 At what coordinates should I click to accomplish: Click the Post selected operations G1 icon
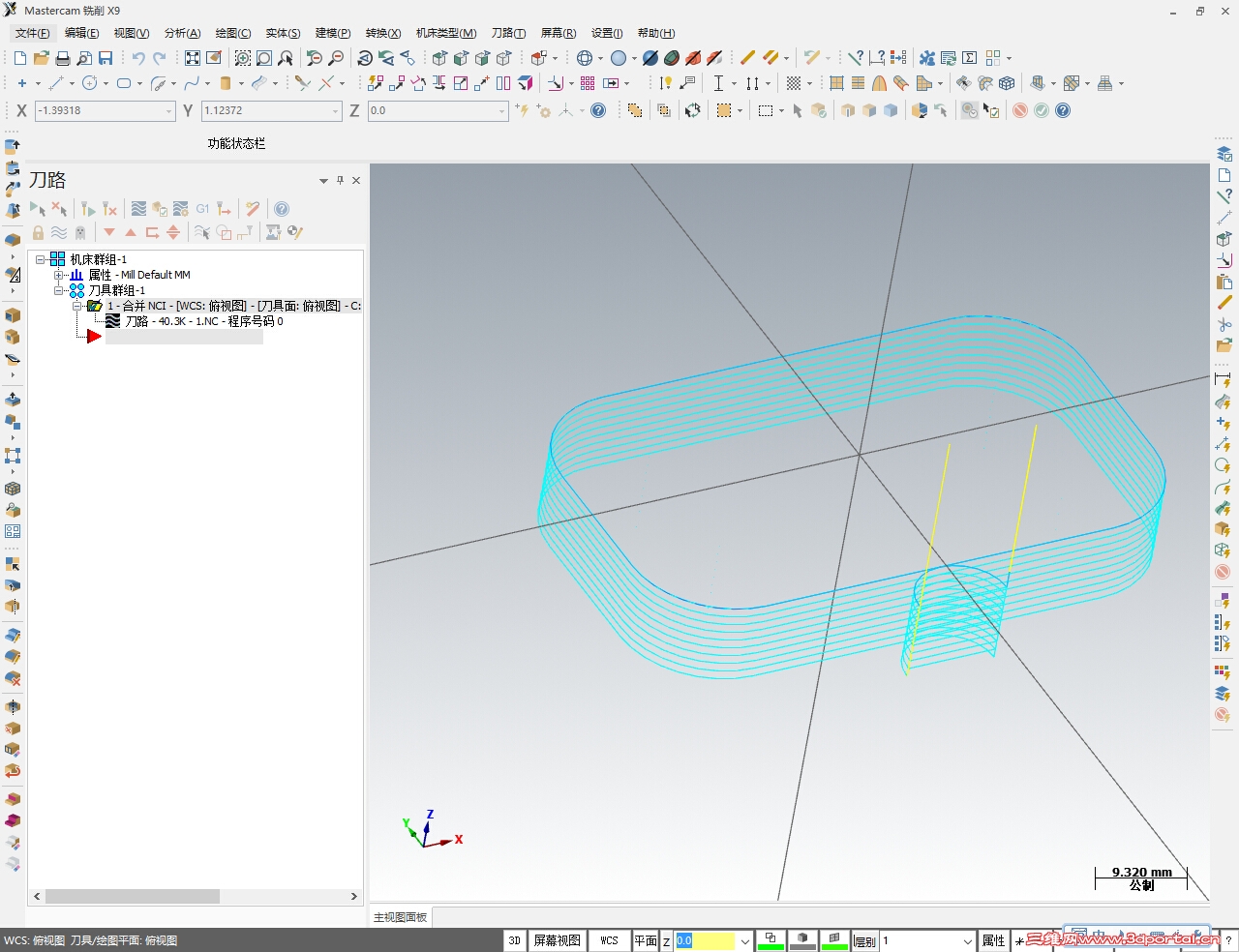202,209
